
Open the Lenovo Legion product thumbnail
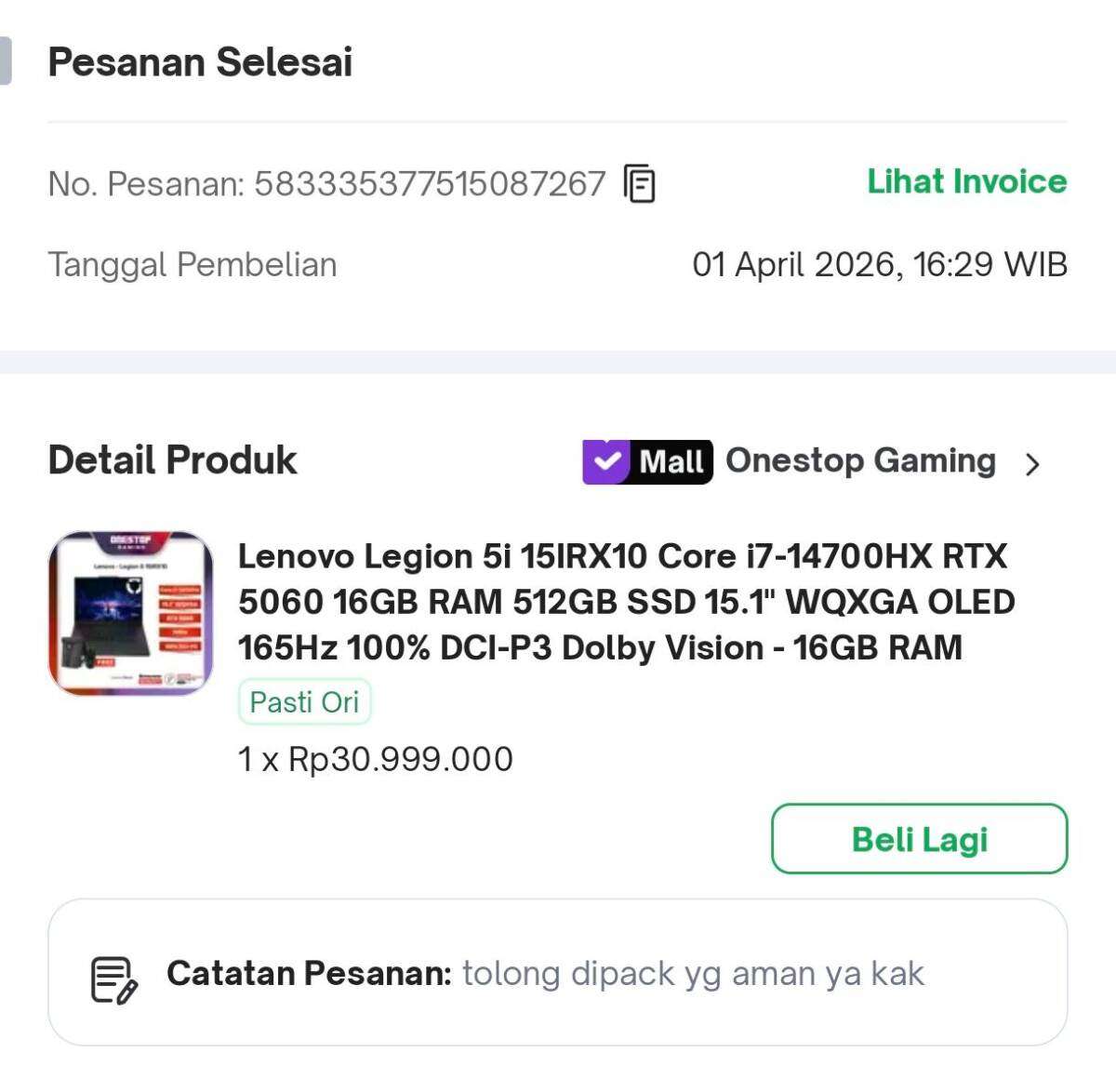(x=130, y=613)
